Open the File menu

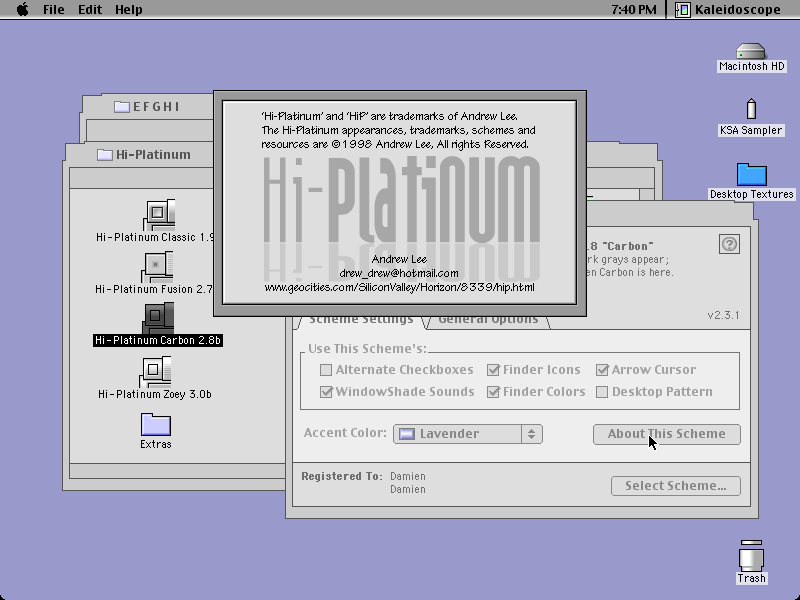(54, 9)
